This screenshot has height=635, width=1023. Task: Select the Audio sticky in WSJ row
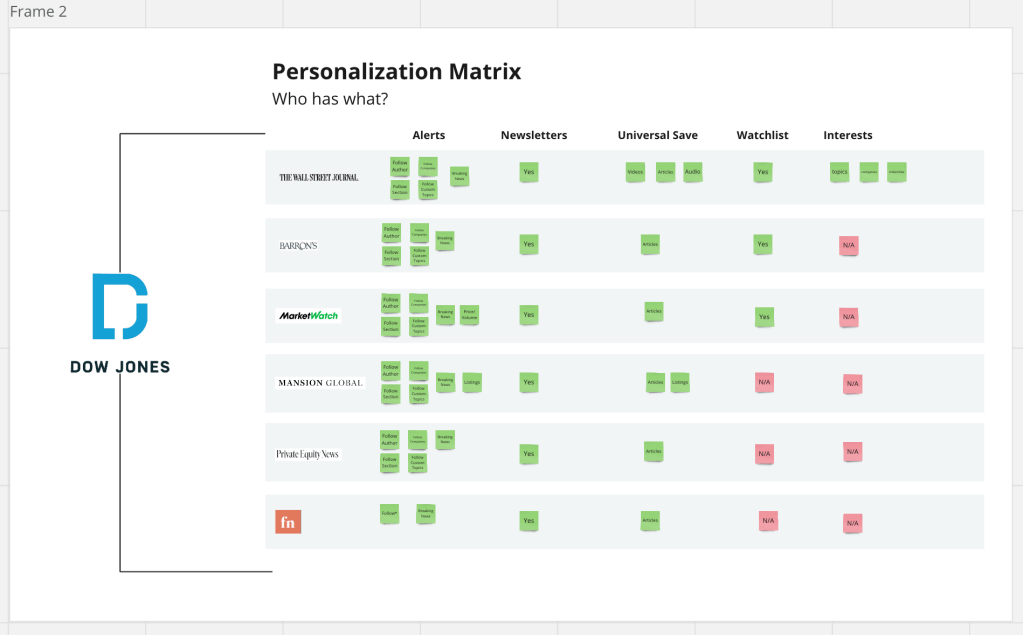tap(693, 172)
